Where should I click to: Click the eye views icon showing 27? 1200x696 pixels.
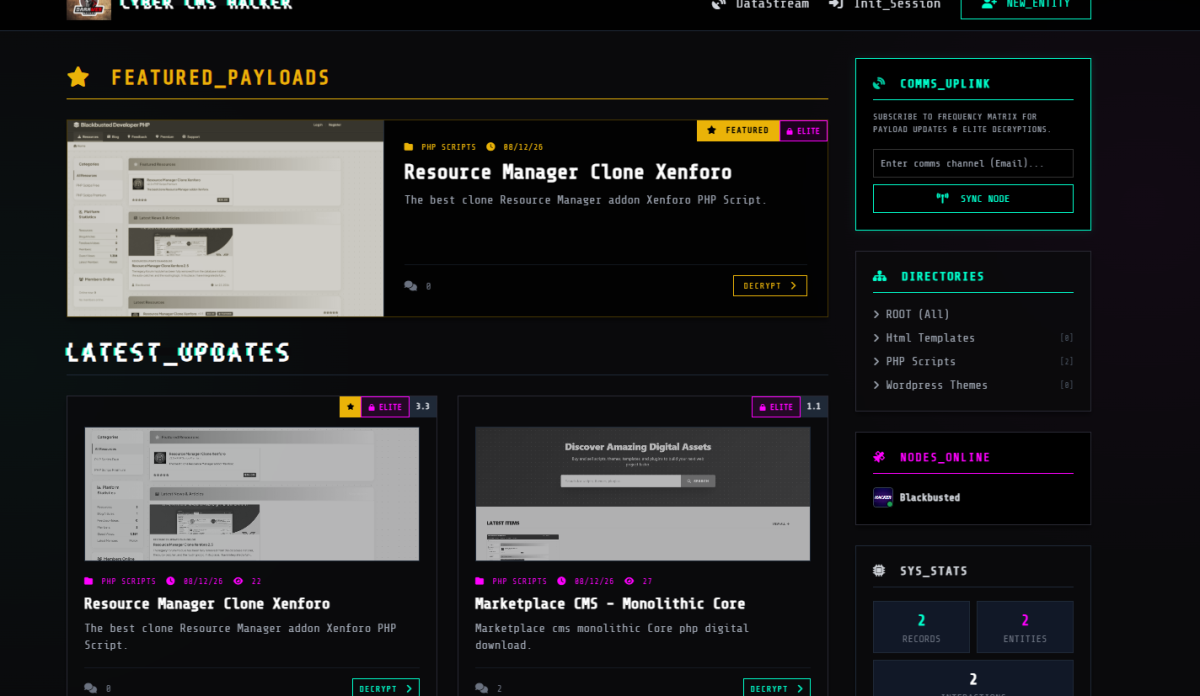[x=629, y=581]
